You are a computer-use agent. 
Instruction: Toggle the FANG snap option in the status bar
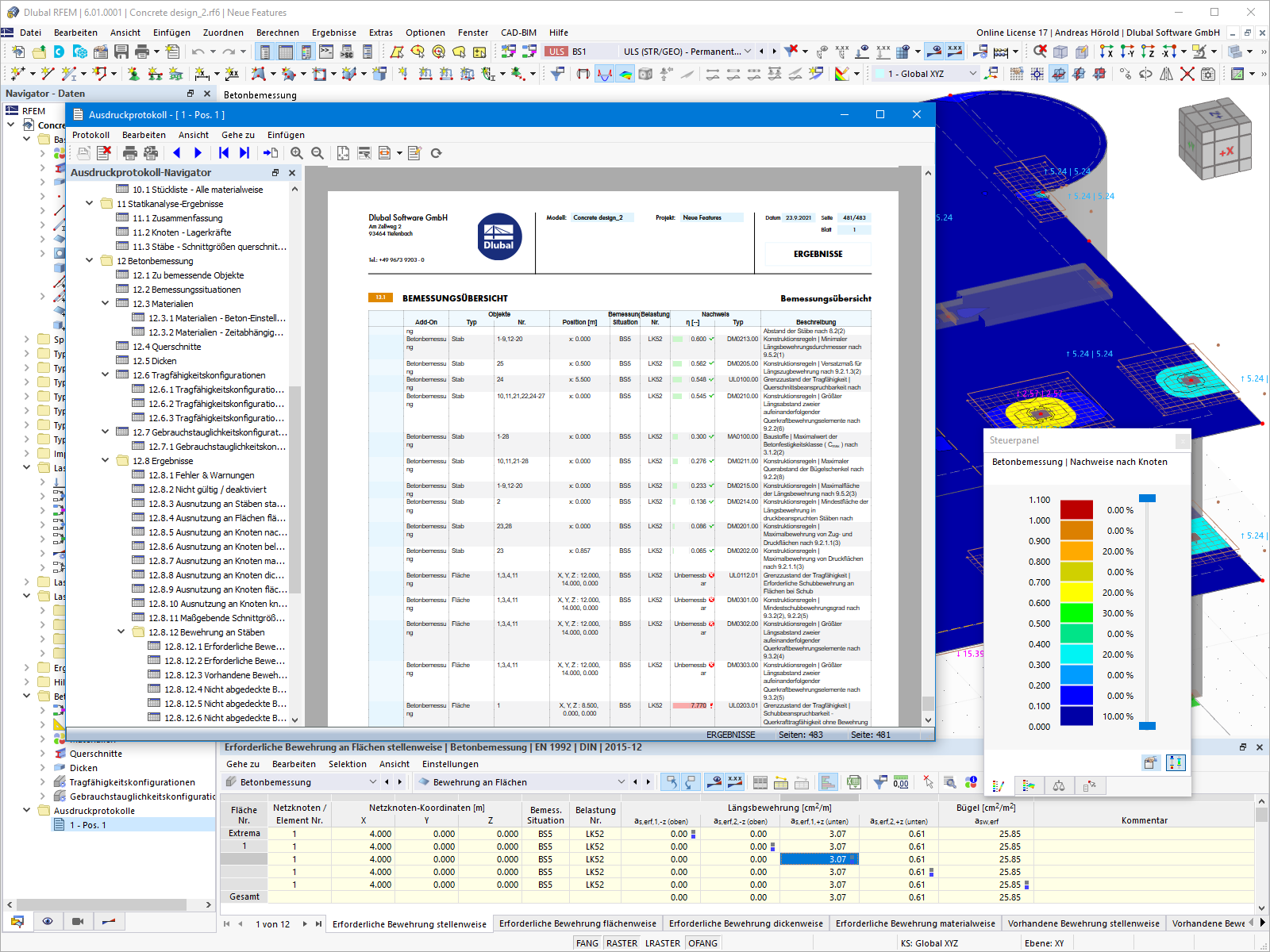(587, 943)
